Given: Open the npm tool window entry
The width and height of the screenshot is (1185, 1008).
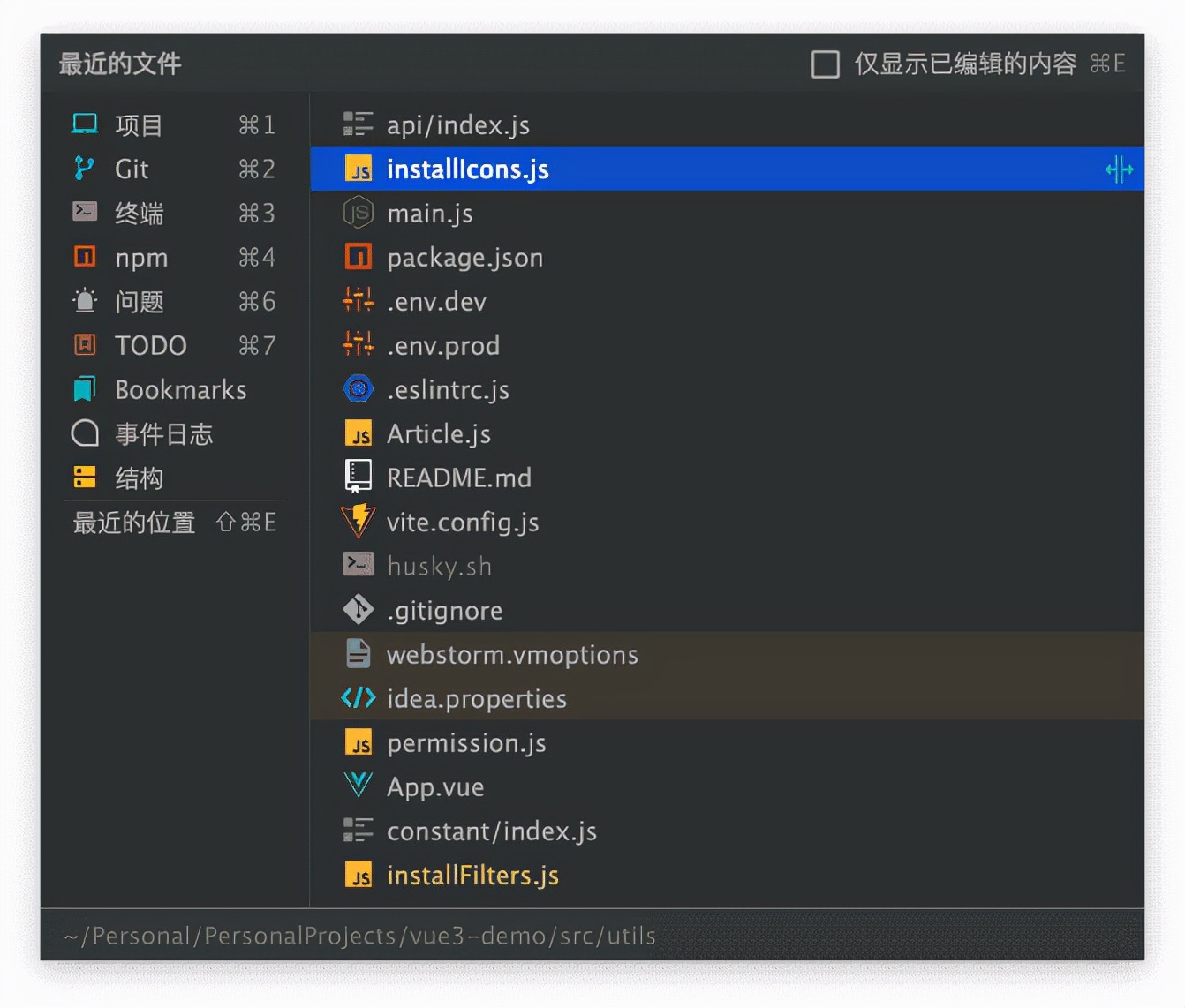Looking at the screenshot, I should pyautogui.click(x=175, y=257).
